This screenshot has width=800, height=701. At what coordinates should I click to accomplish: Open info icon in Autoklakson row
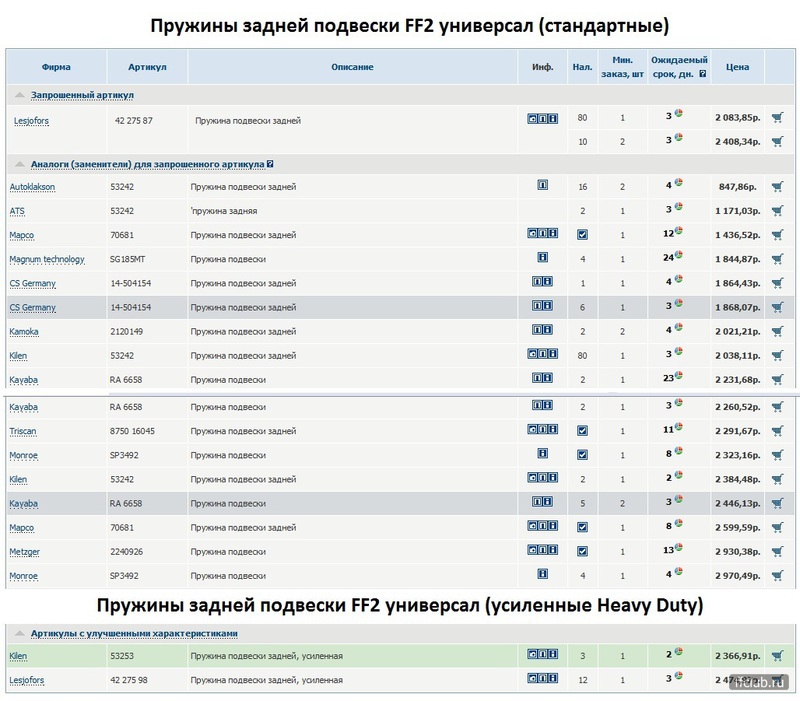tap(542, 185)
